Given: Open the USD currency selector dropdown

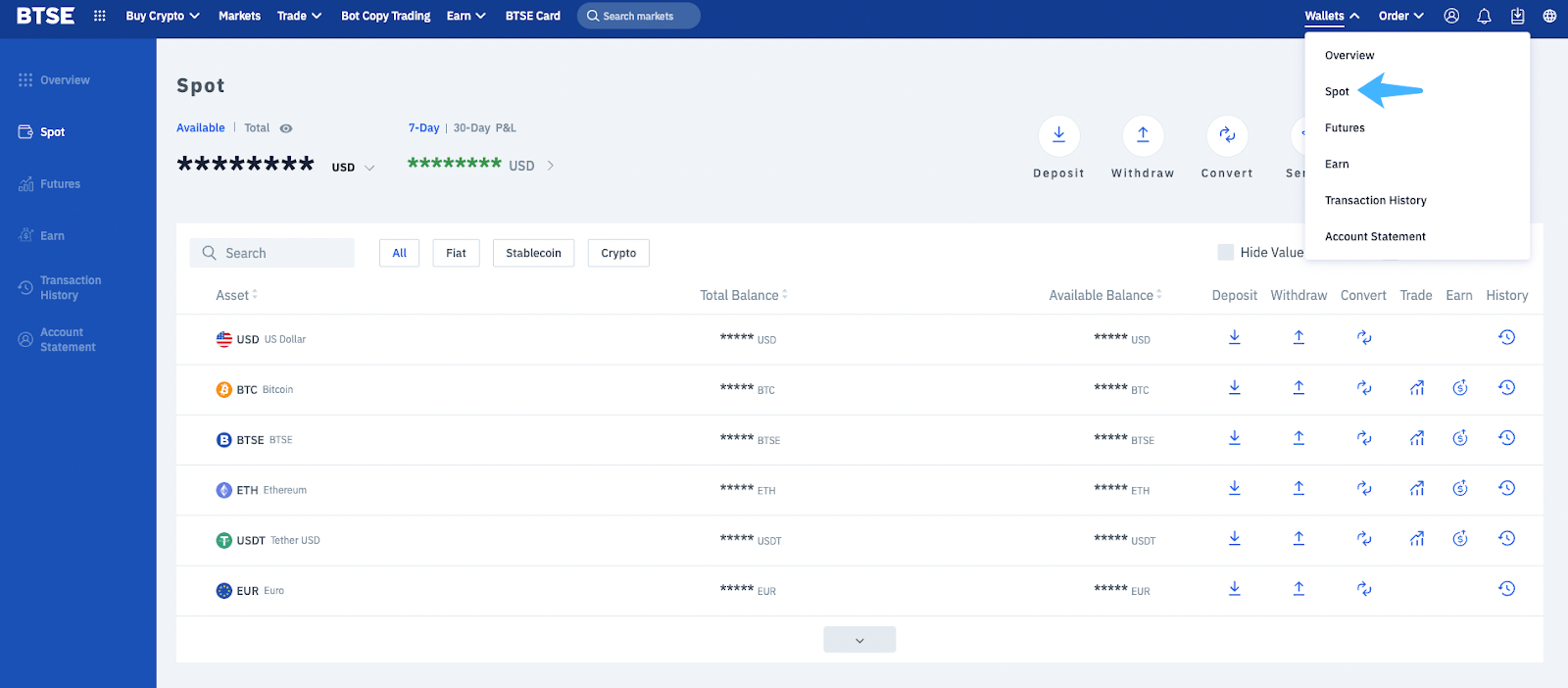Looking at the screenshot, I should point(353,167).
